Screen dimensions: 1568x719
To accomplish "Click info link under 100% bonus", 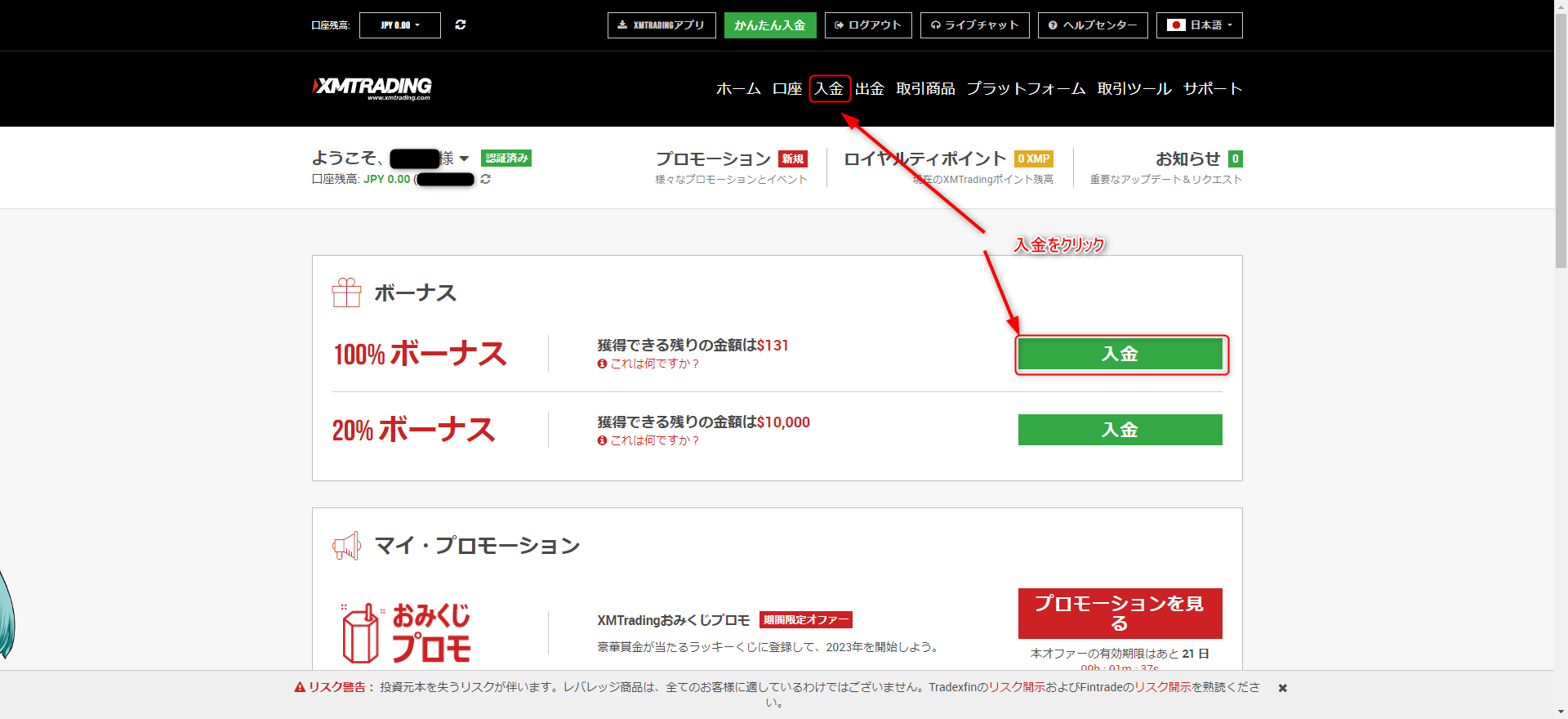I will (648, 364).
